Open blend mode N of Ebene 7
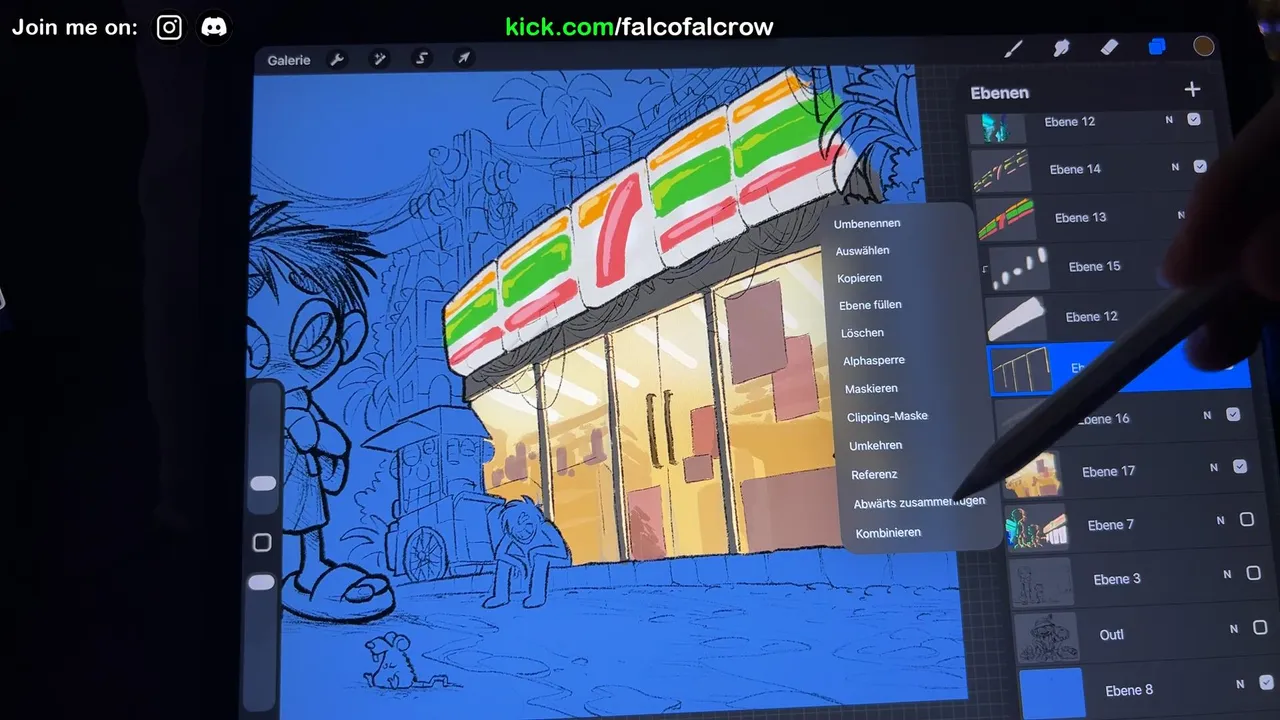The width and height of the screenshot is (1280, 720). tap(1220, 520)
